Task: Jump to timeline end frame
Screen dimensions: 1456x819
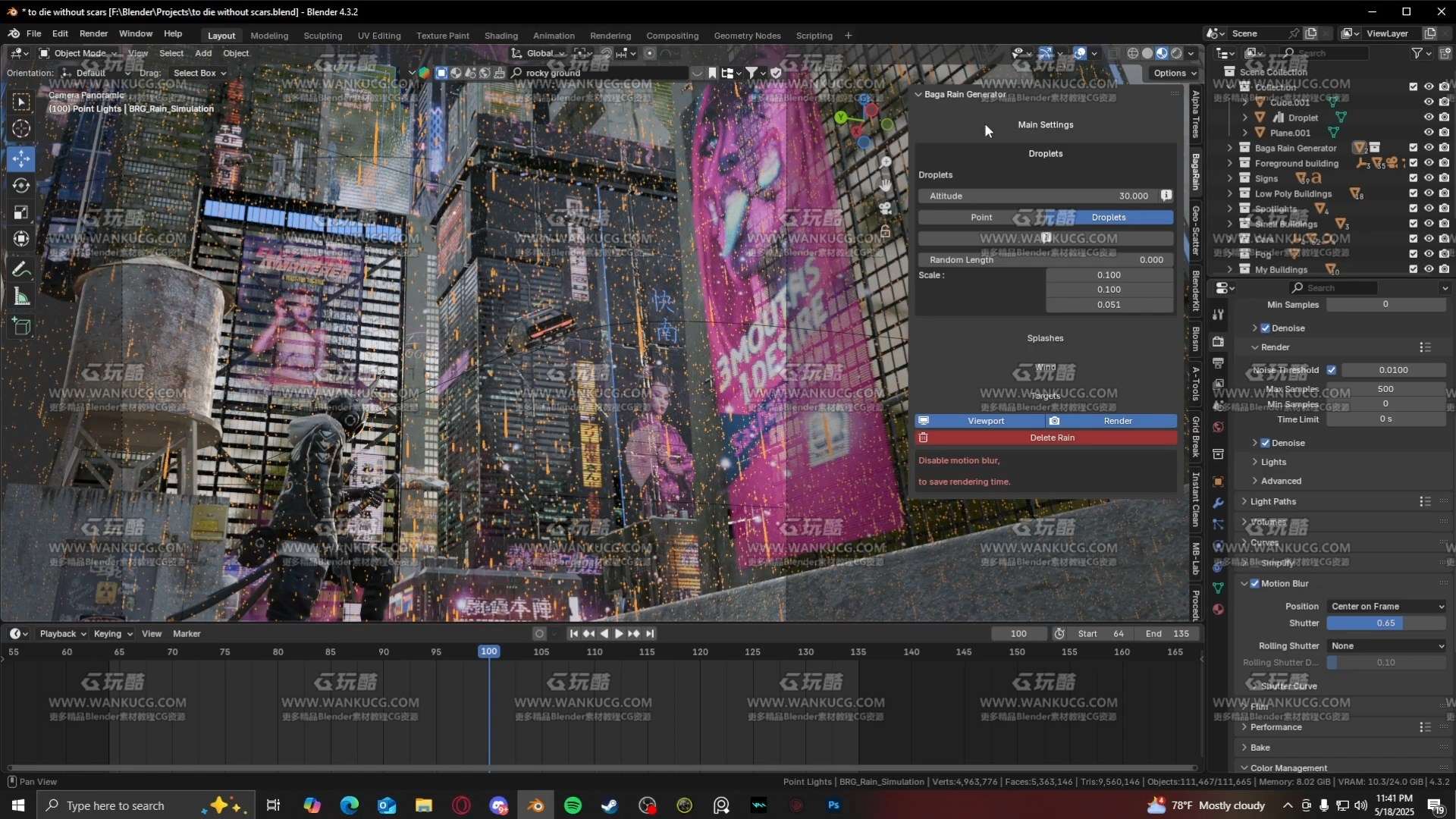Action: point(650,634)
